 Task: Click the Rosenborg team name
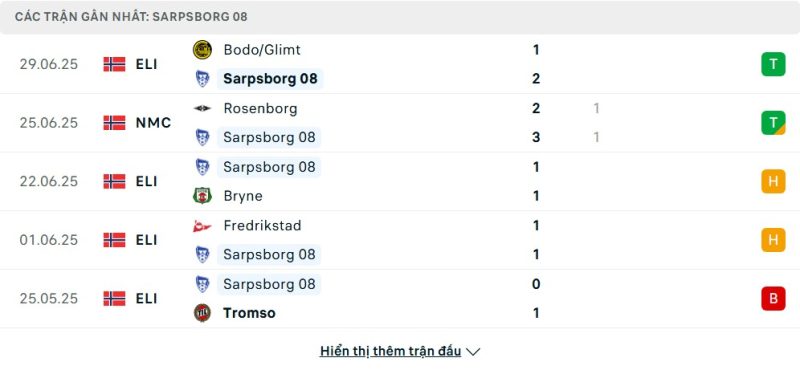coord(260,108)
